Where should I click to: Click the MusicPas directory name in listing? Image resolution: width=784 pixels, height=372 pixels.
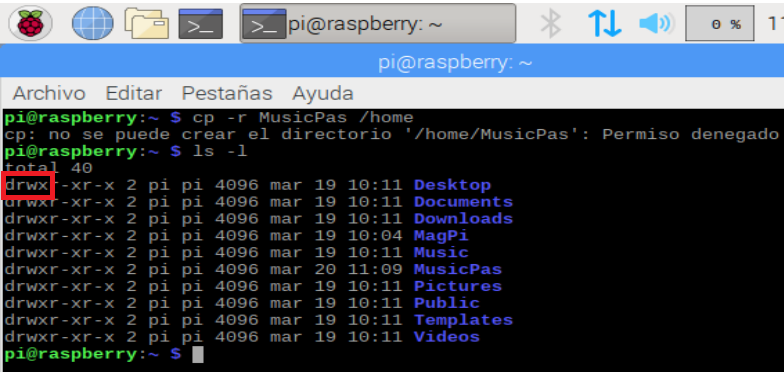tap(458, 270)
